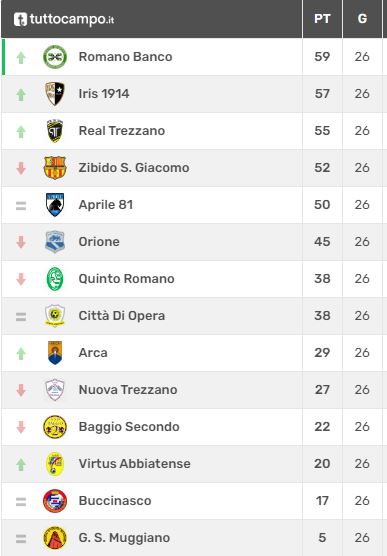Select the Real Trezzano crest icon
This screenshot has height=556, width=387.
55,131
